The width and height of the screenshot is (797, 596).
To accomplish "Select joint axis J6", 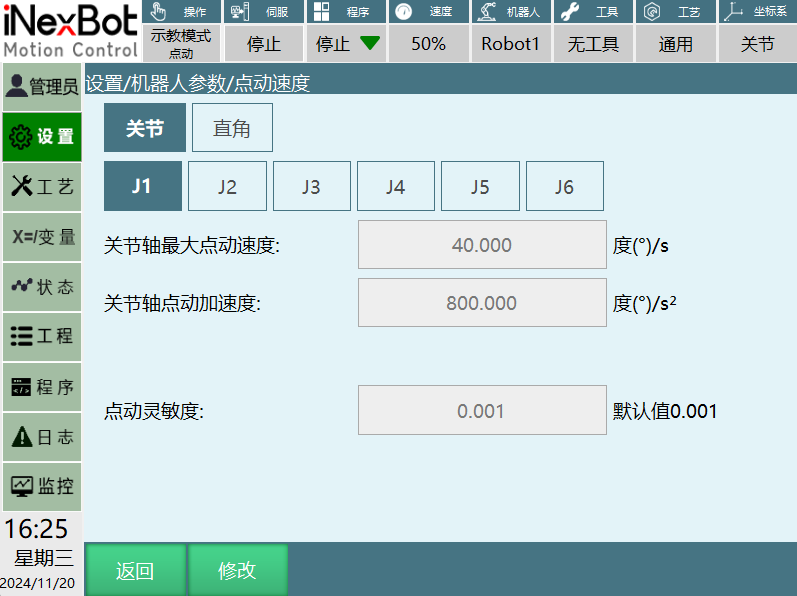I will (x=564, y=186).
